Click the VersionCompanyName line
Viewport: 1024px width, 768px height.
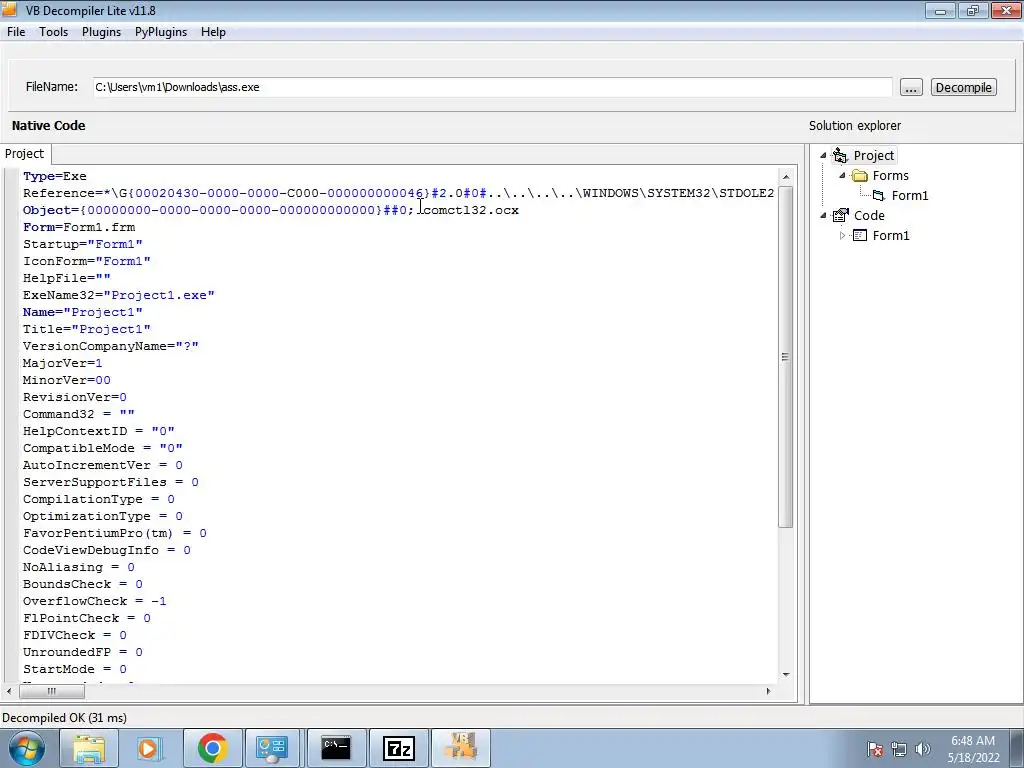coord(111,346)
